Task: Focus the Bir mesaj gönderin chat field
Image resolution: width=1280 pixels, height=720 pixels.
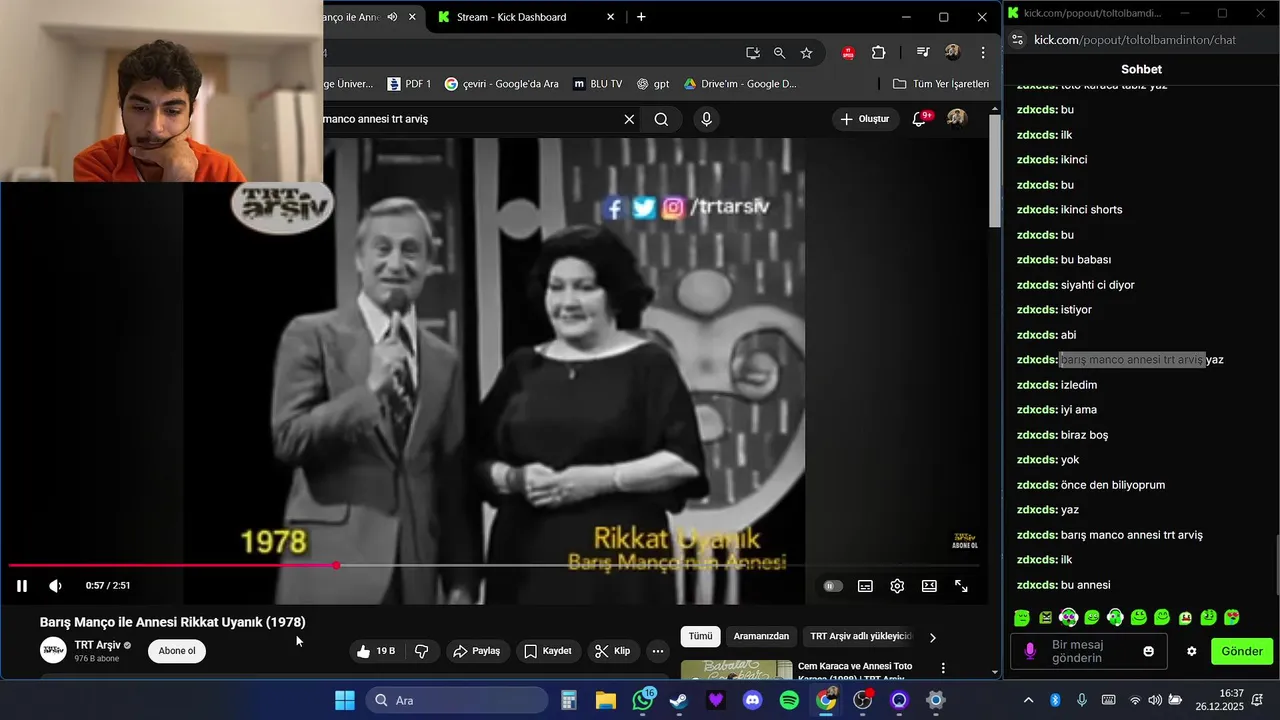Action: tap(1087, 651)
